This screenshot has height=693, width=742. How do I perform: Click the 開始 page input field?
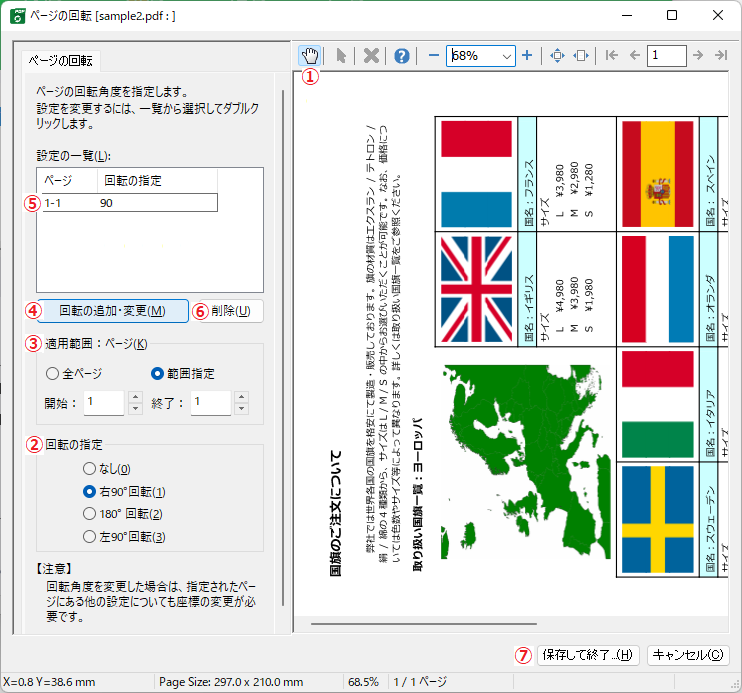point(104,403)
